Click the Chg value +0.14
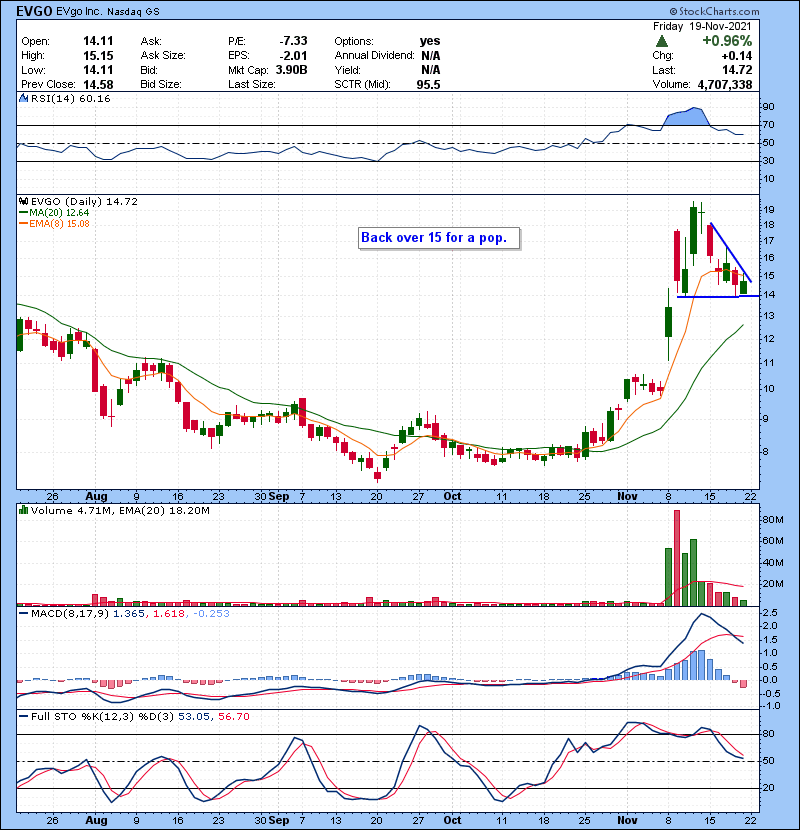Screen dimensions: 800x830 [x=736, y=56]
